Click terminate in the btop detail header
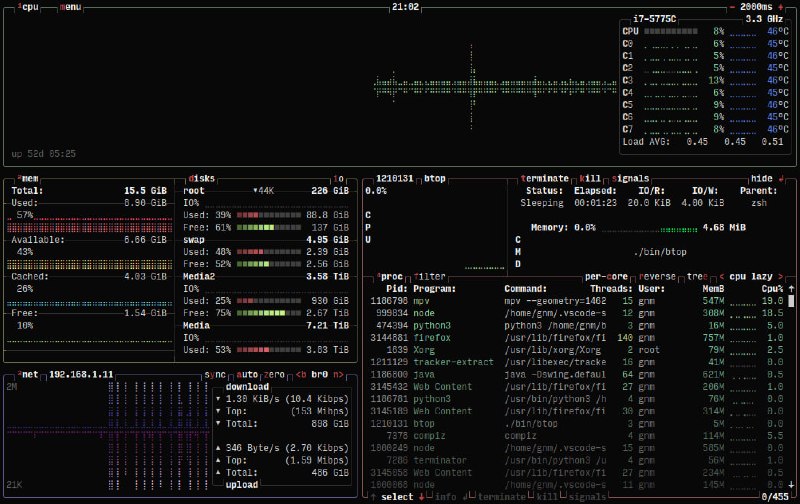 pos(544,179)
